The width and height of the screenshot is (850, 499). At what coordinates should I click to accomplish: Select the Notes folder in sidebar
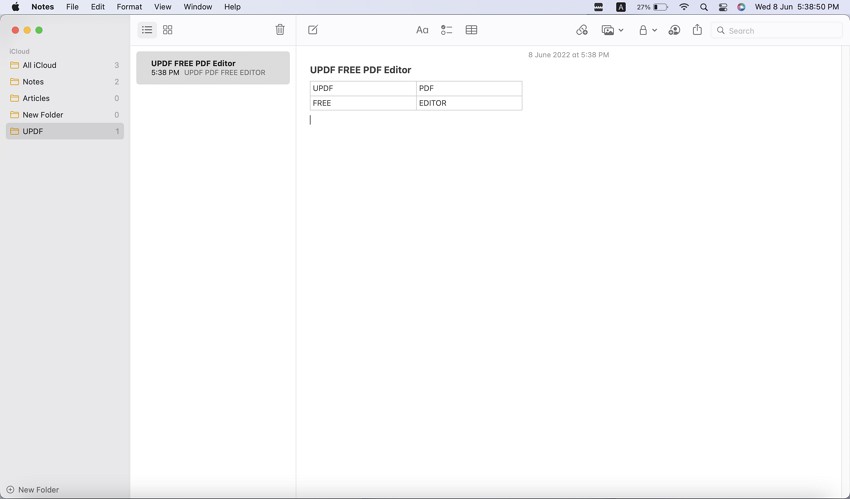coord(65,82)
